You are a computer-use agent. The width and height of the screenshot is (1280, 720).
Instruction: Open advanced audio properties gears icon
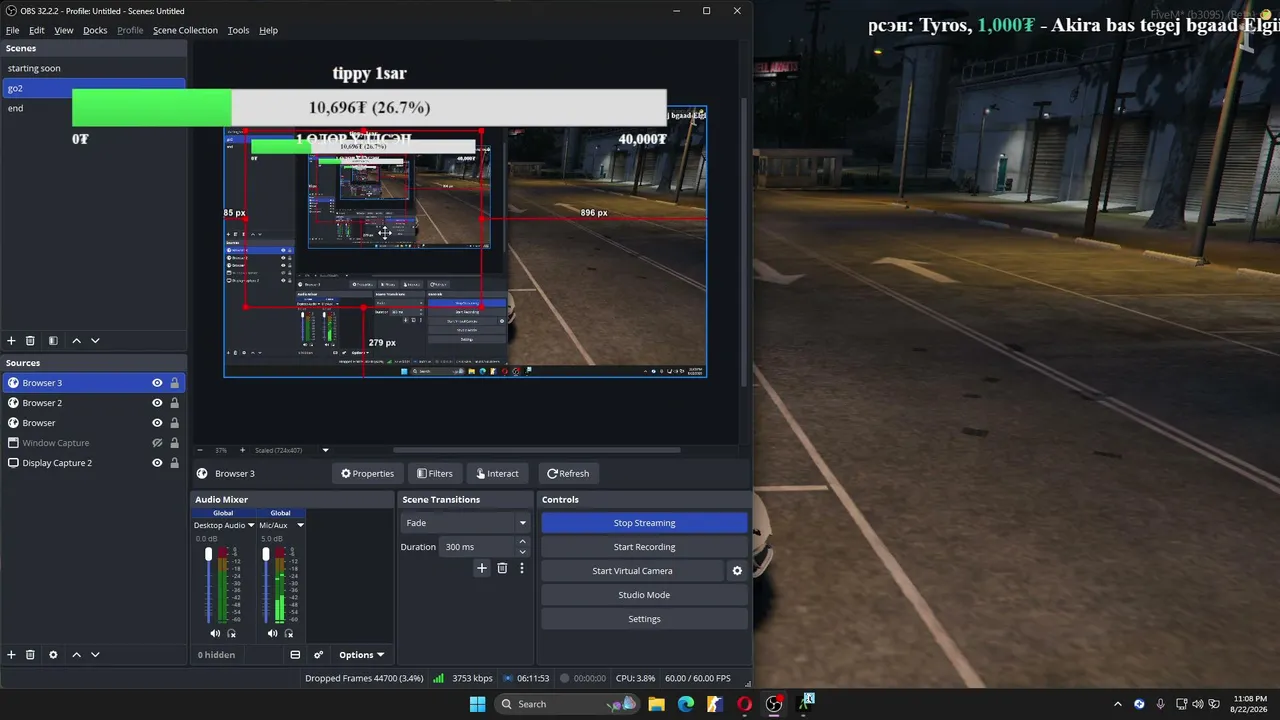[x=318, y=655]
